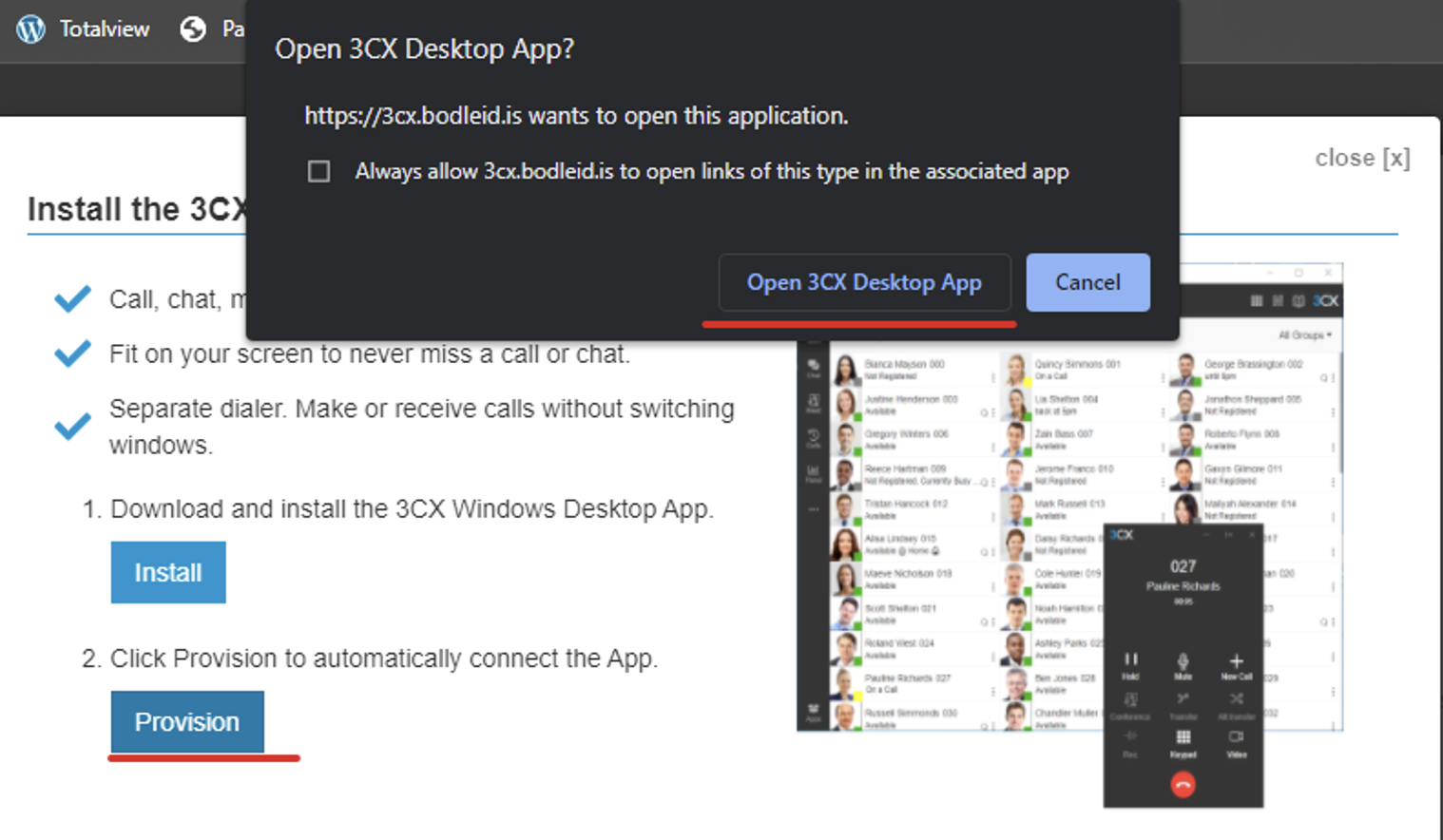Viewport: 1443px width, 840px height.
Task: Click the WordPress logo in the admin bar
Action: [x=30, y=29]
